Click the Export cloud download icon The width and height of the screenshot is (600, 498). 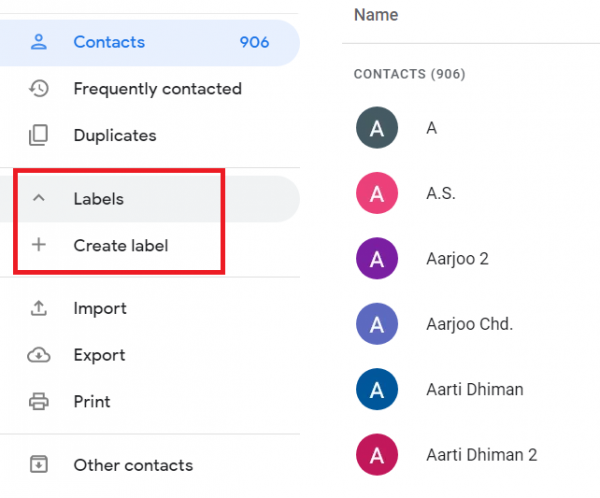[x=39, y=355]
